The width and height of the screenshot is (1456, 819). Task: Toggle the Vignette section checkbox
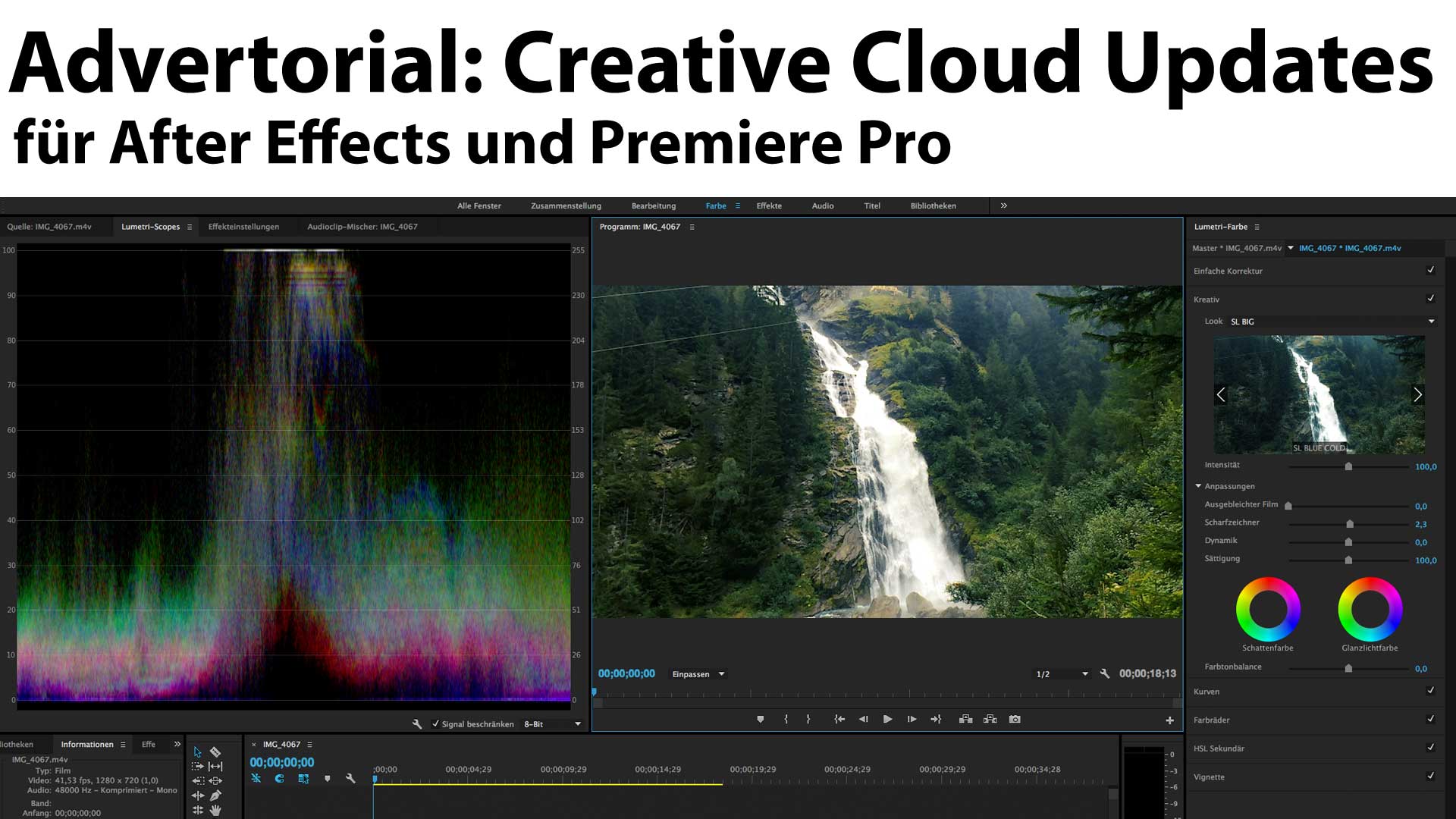click(1430, 776)
